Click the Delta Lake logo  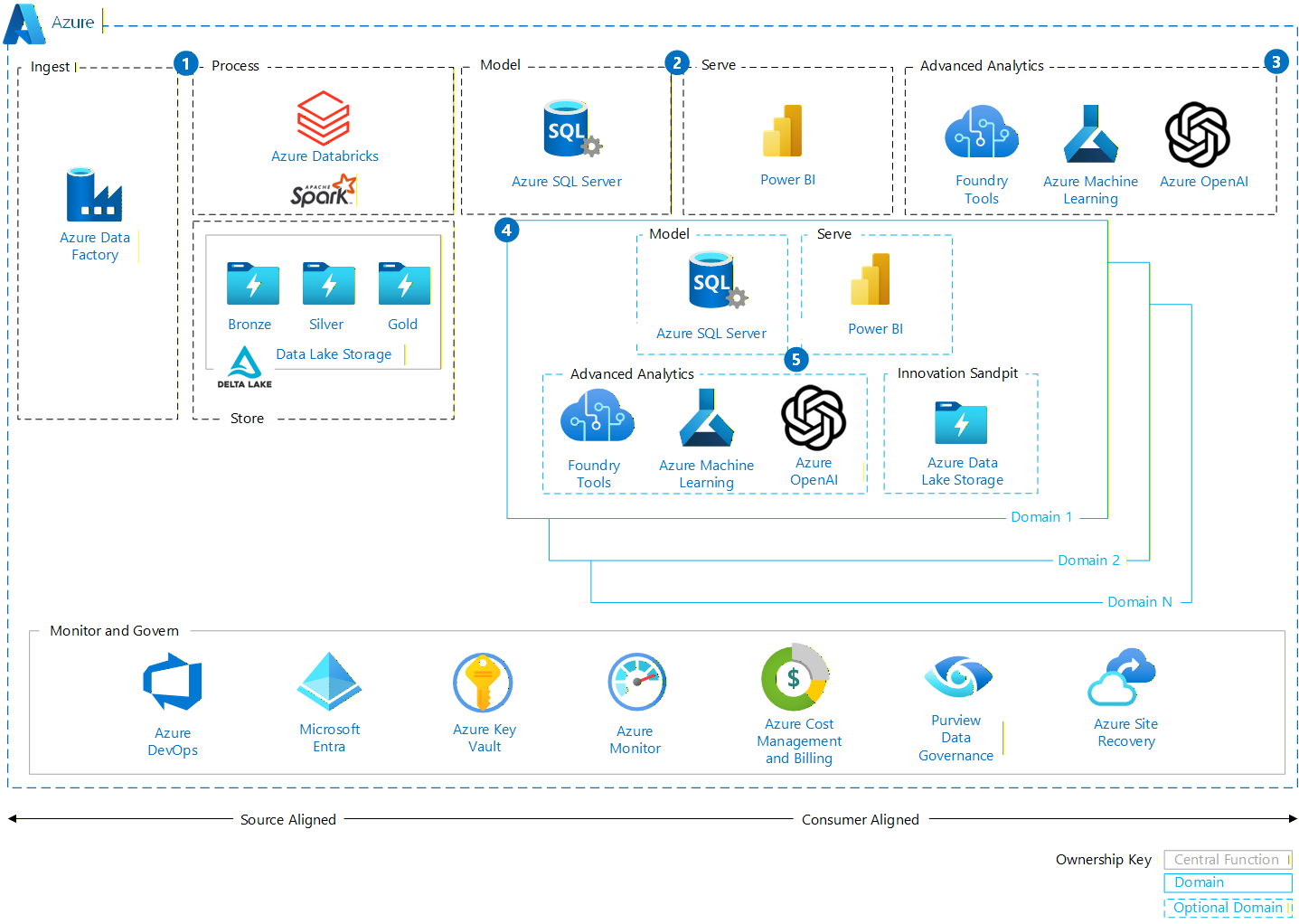pos(244,367)
